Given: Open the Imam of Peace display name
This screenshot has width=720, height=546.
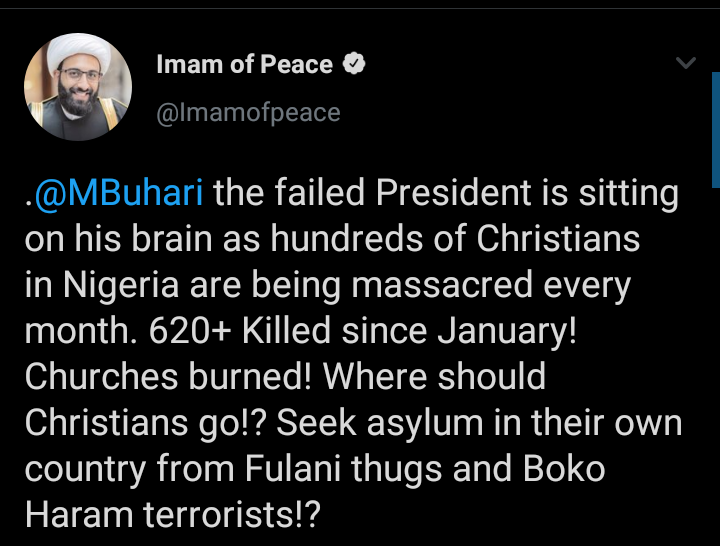Looking at the screenshot, I should [x=244, y=65].
